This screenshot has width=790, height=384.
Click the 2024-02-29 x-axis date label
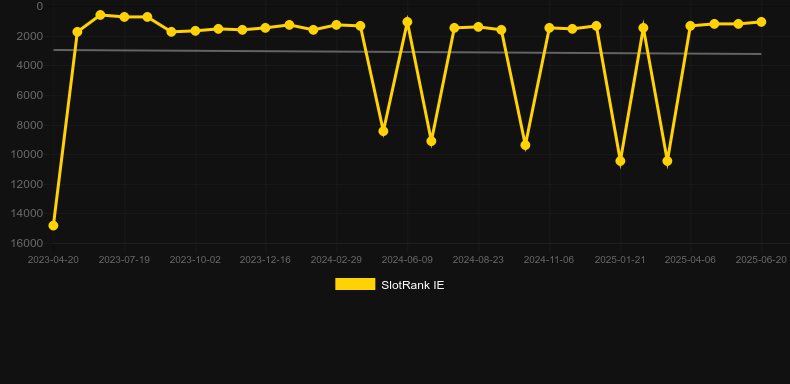(336, 260)
